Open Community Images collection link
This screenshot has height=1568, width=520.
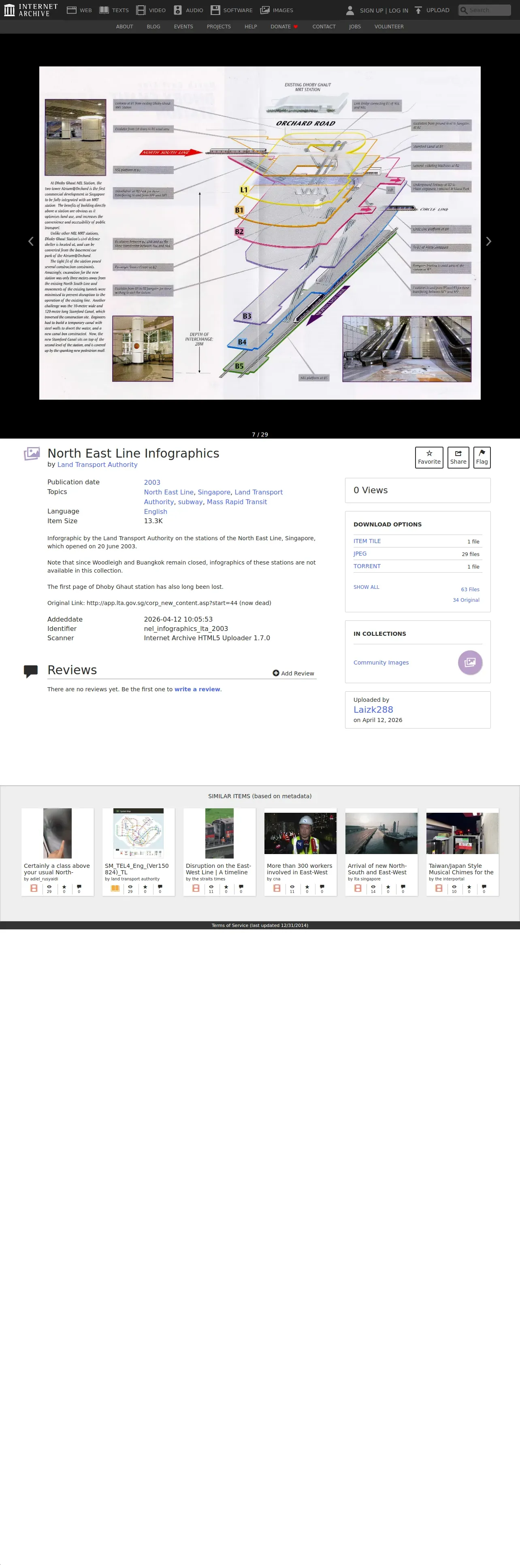(x=381, y=663)
